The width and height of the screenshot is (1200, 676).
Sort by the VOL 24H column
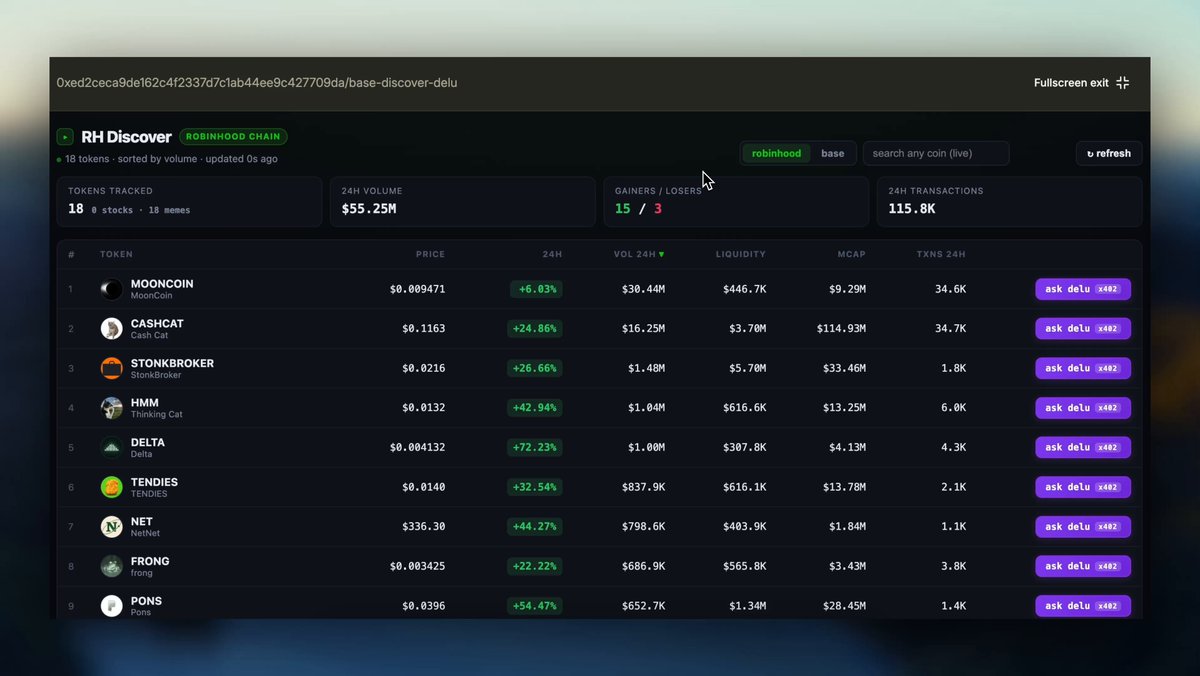639,255
